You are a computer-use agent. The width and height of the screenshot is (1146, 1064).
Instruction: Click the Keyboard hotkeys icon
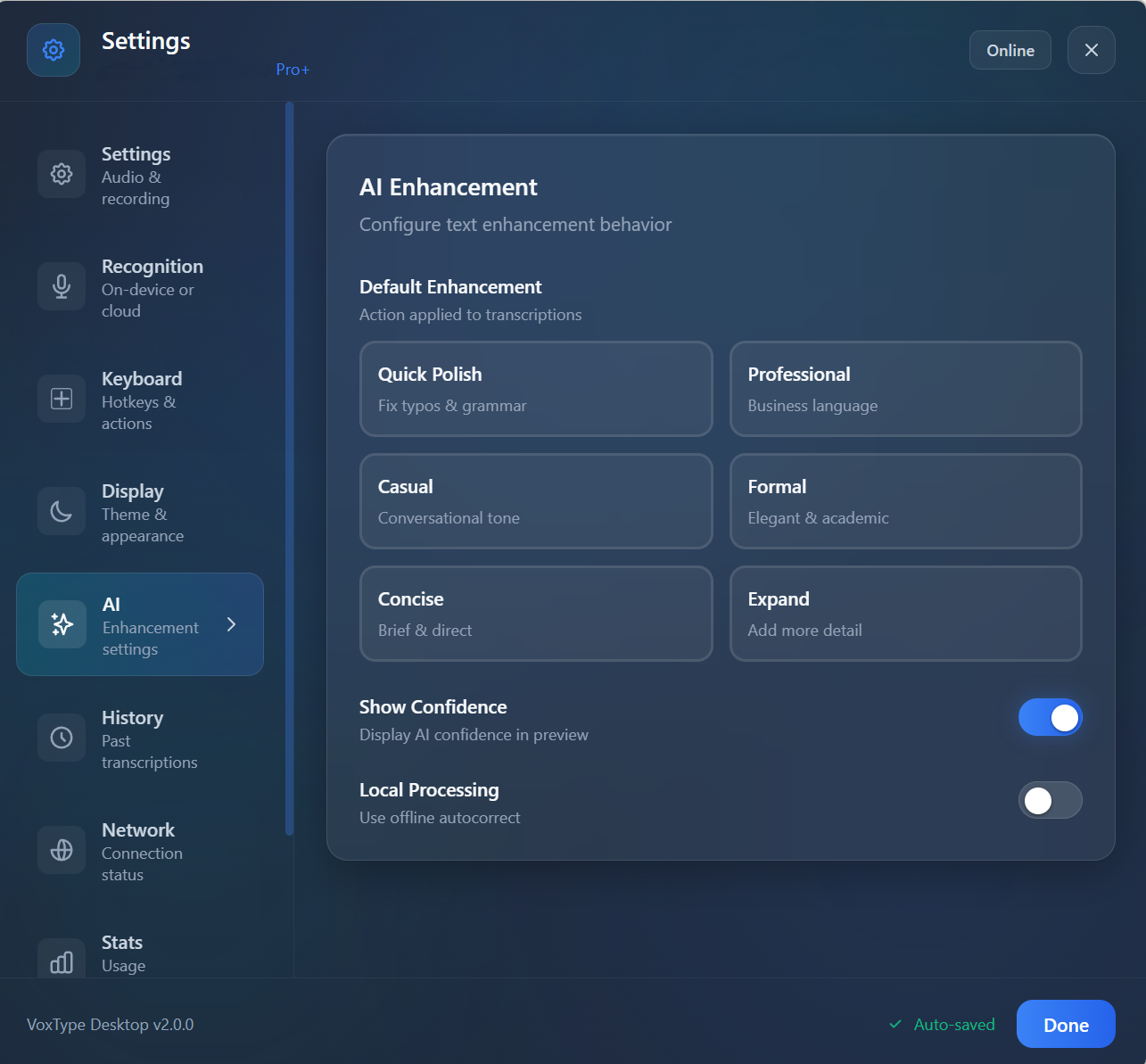61,399
